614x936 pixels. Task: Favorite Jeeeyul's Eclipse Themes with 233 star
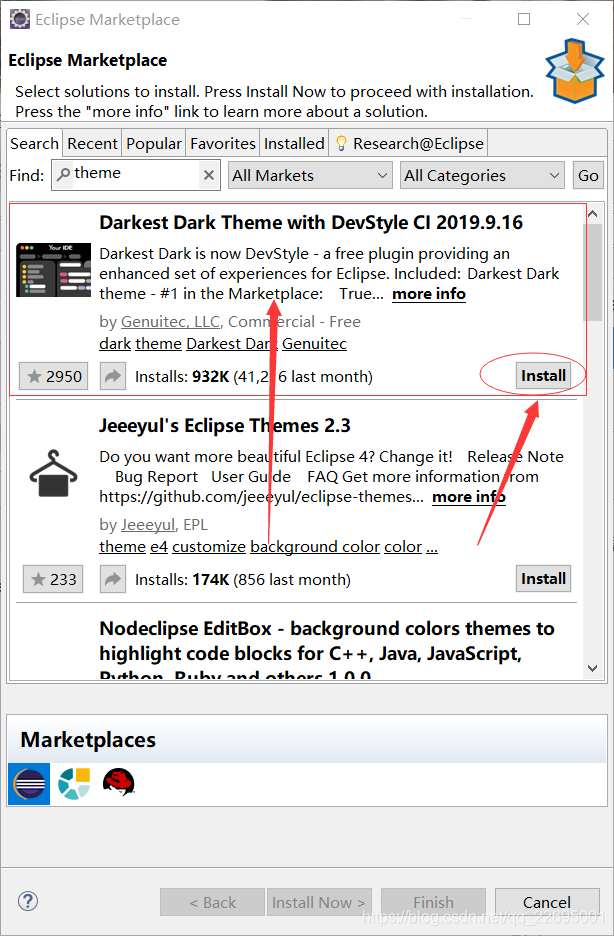(x=53, y=579)
